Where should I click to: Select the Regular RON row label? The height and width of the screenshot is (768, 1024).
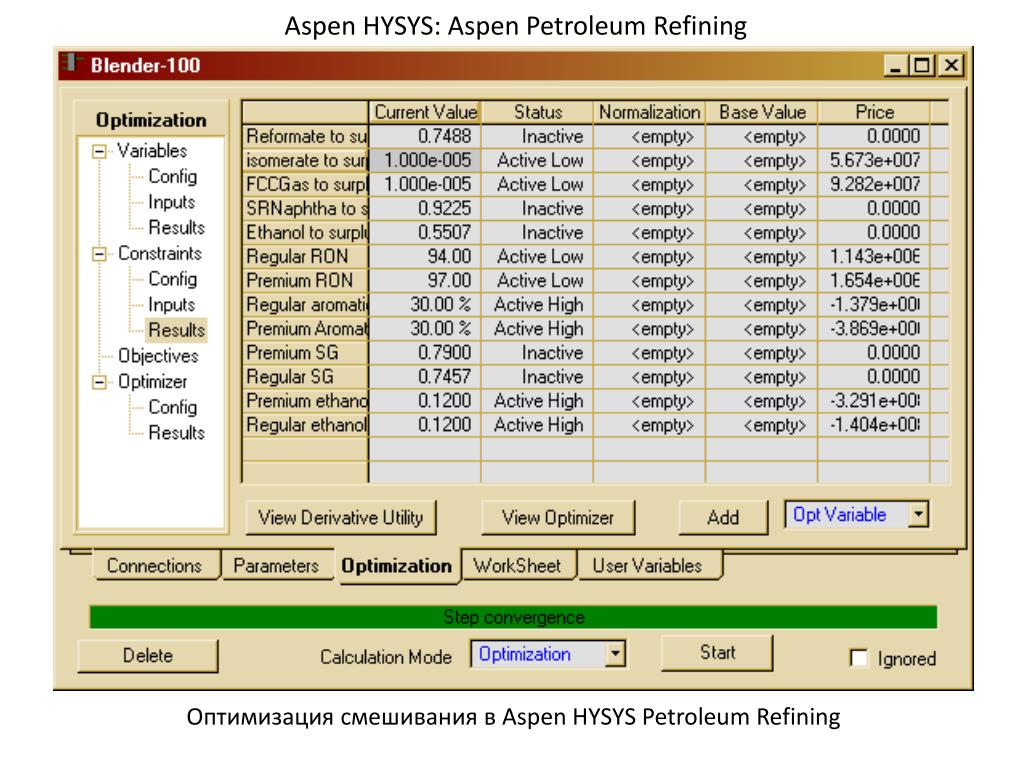(306, 257)
